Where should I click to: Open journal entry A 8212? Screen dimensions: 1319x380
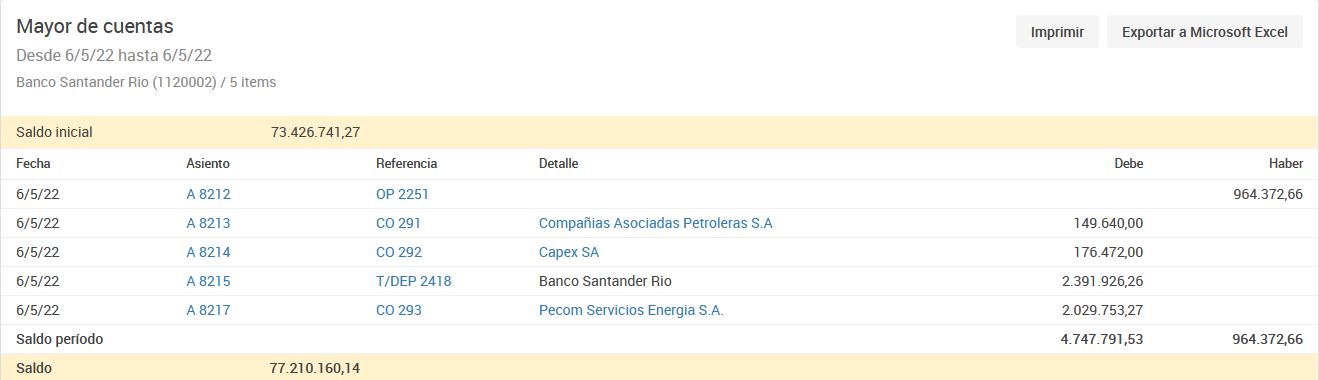pyautogui.click(x=208, y=194)
